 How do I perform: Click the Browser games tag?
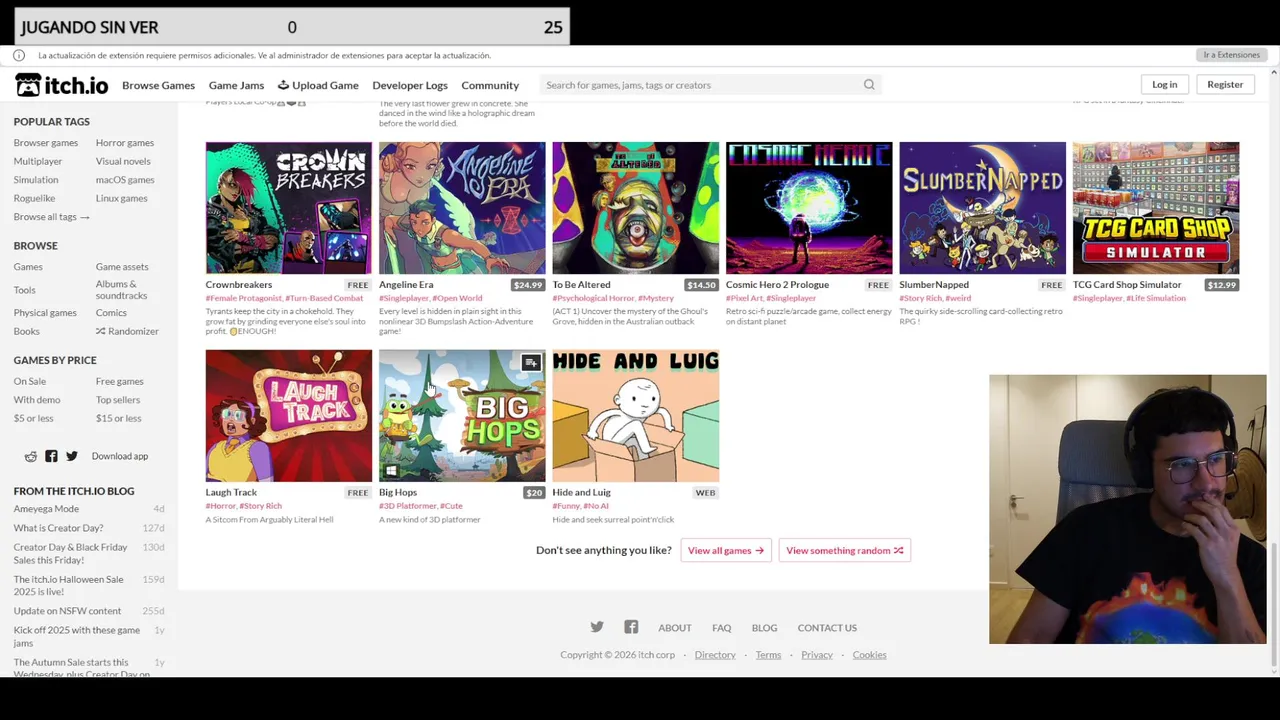46,143
